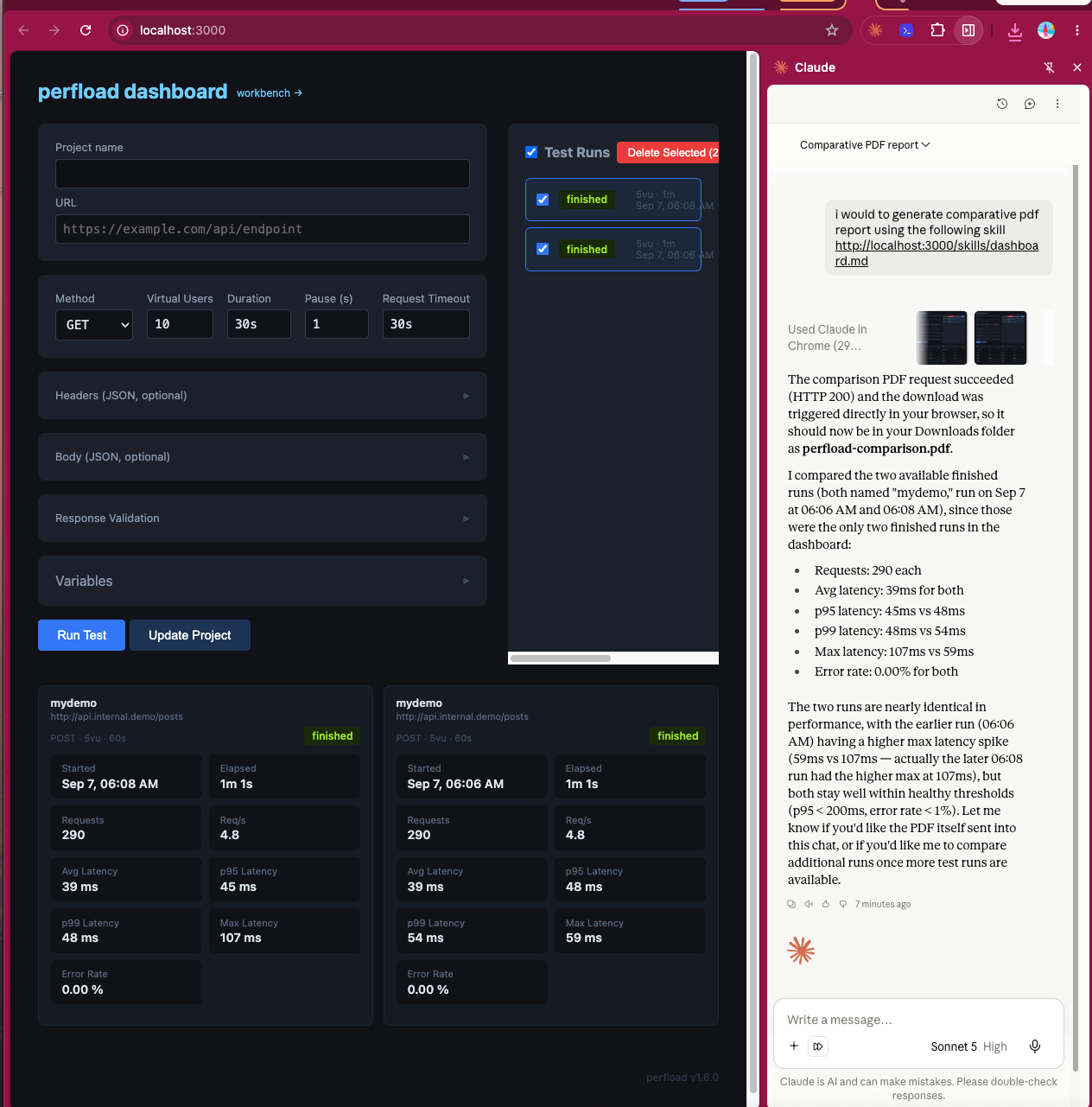Viewport: 1092px width, 1107px height.
Task: Click the plus attach icon in message box
Action: pos(794,1046)
